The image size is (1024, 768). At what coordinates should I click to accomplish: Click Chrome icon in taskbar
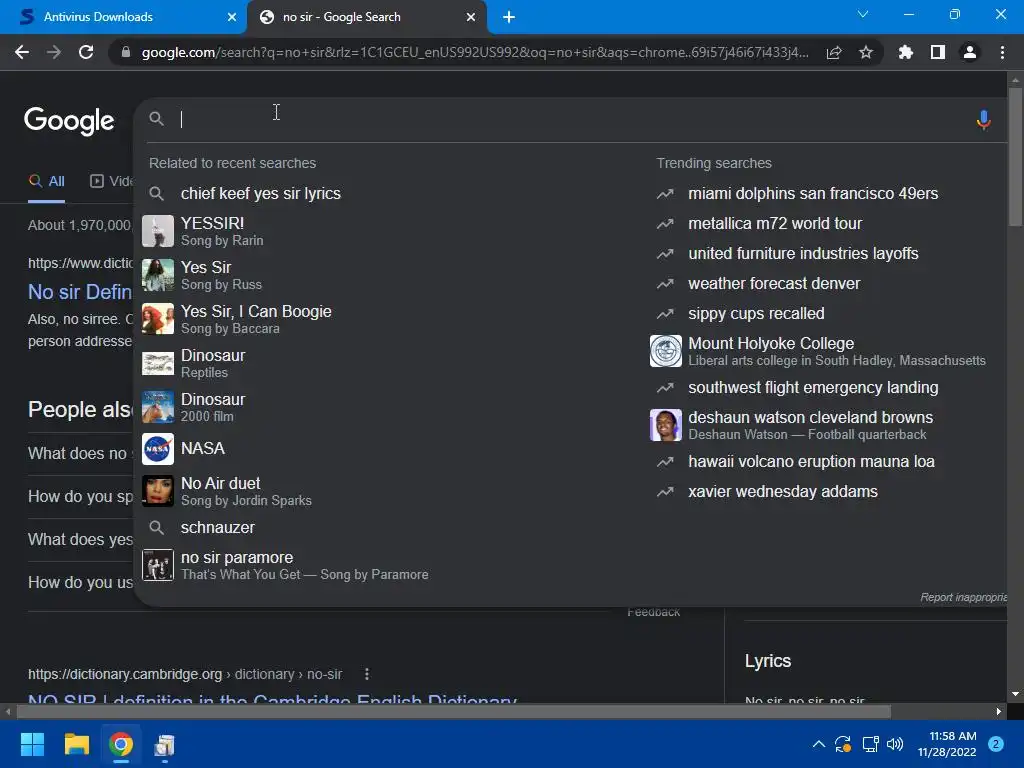[x=121, y=744]
